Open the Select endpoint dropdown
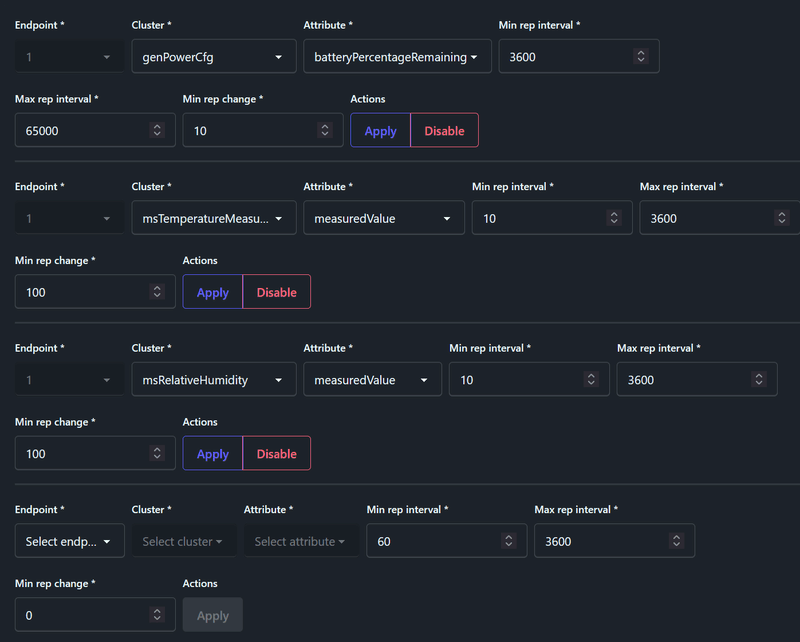 coord(69,541)
